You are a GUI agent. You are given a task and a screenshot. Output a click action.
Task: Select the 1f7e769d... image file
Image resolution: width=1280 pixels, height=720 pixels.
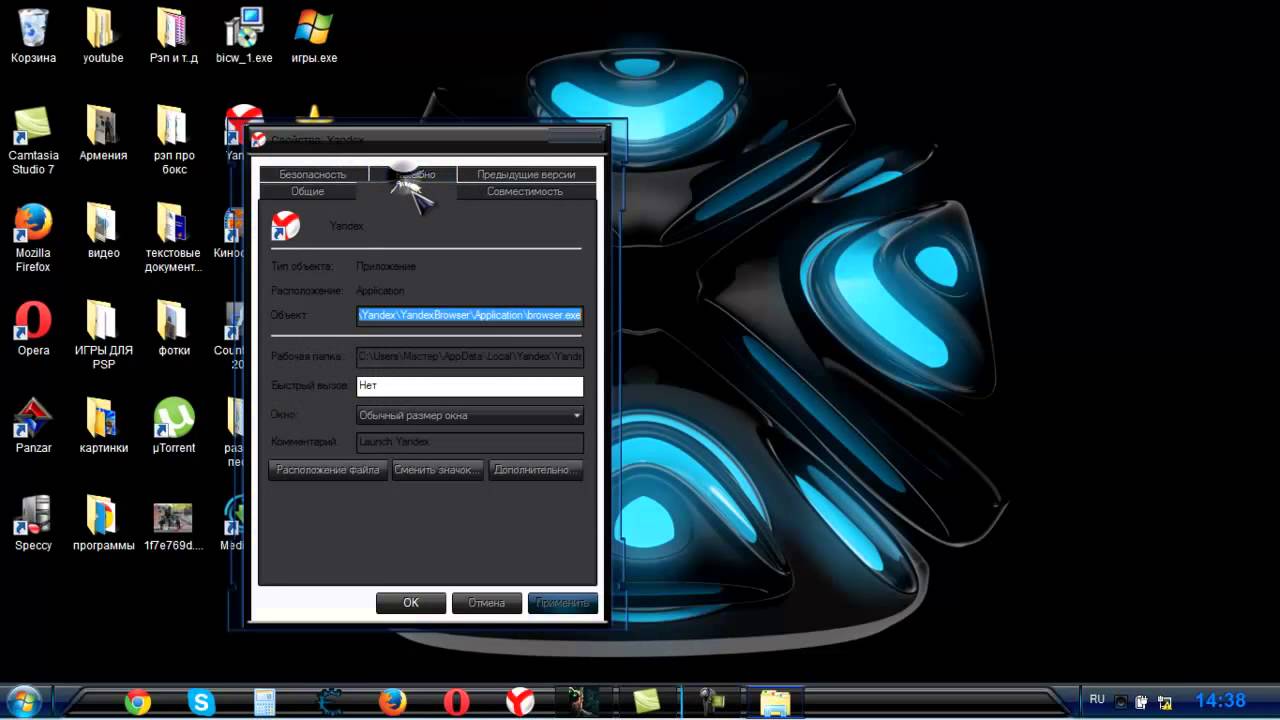173,524
